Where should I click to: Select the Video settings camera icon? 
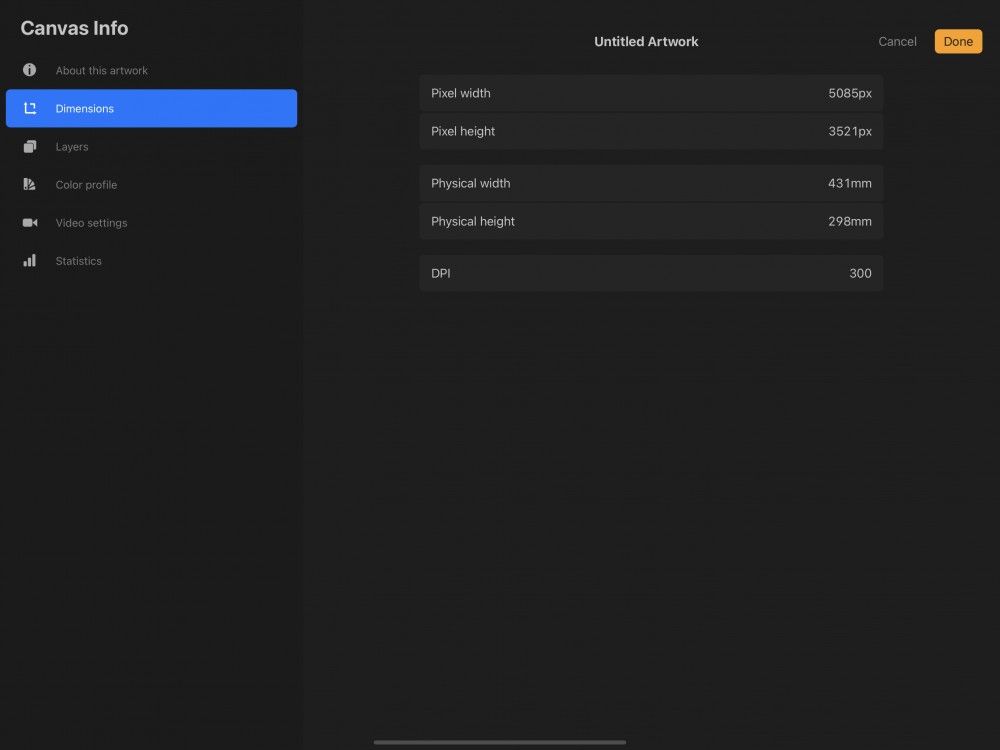(30, 222)
